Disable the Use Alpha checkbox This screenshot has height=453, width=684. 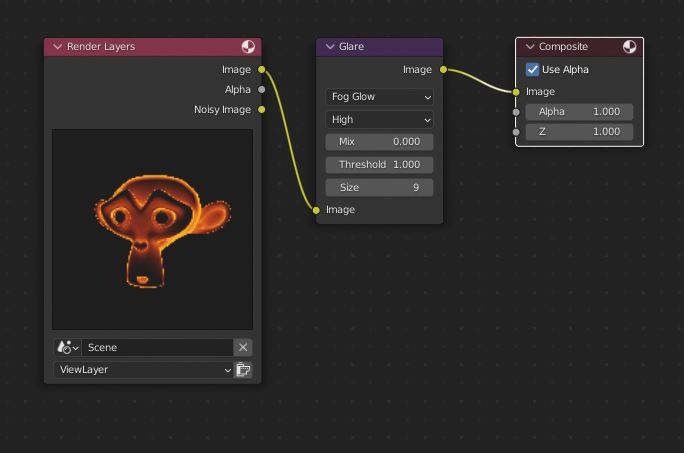click(533, 70)
